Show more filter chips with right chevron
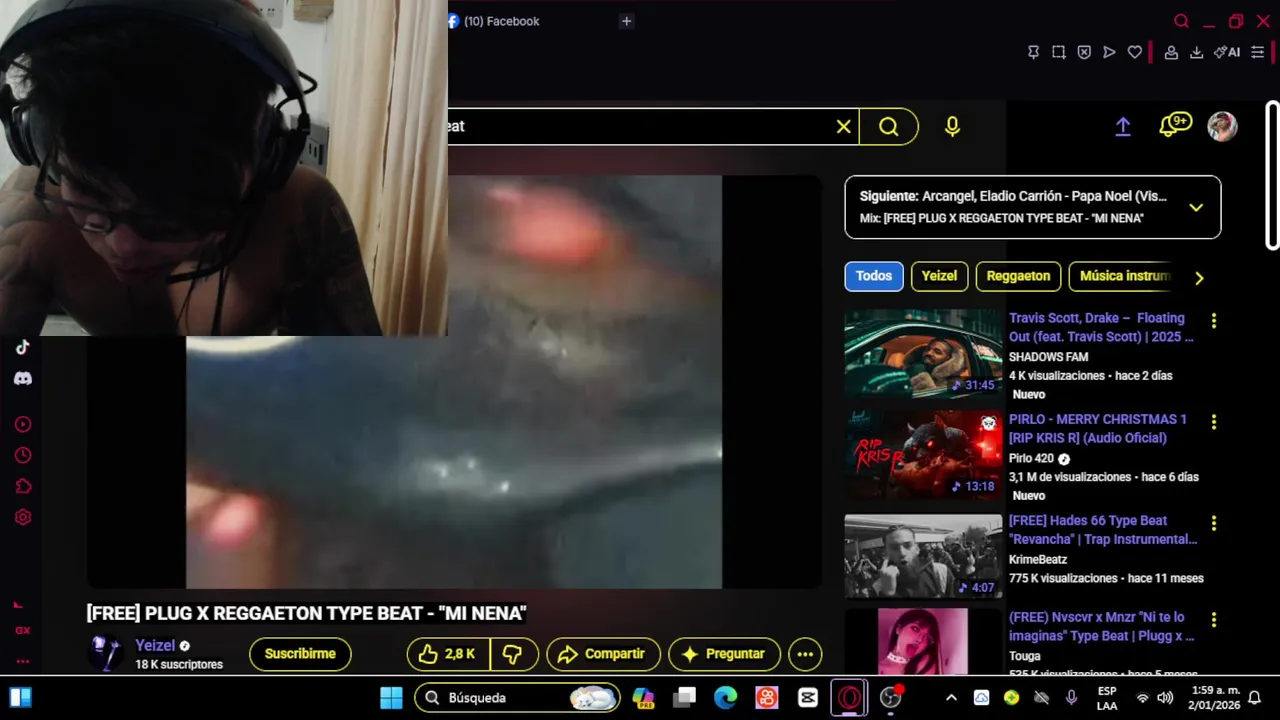This screenshot has width=1280, height=720. [1199, 278]
